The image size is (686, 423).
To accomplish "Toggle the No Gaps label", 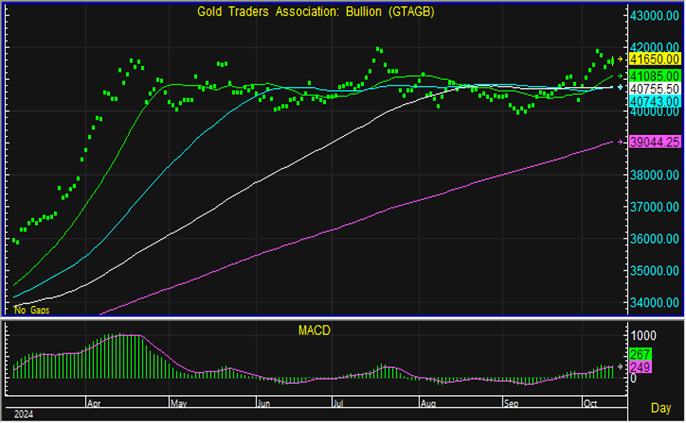I will point(31,310).
